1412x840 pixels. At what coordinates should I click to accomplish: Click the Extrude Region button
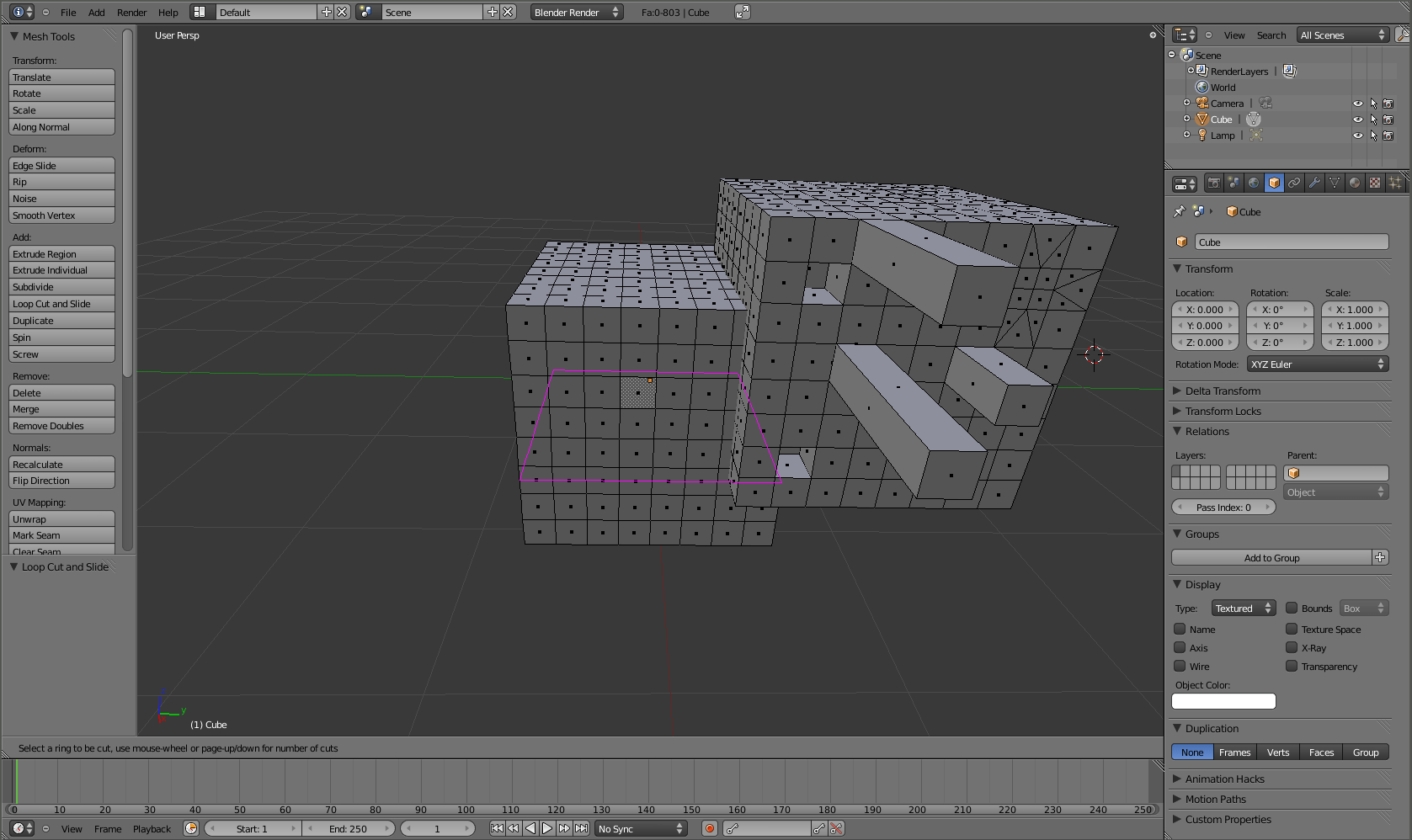pos(61,253)
